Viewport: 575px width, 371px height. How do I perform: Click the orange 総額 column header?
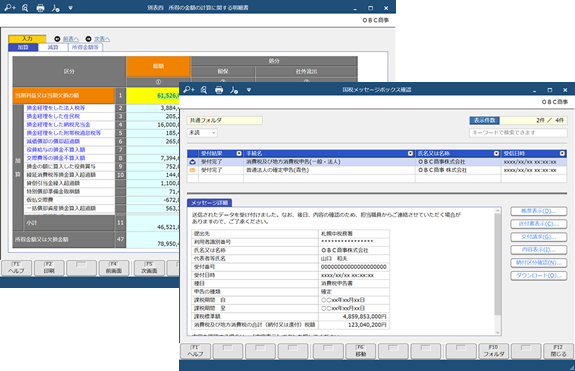point(158,66)
